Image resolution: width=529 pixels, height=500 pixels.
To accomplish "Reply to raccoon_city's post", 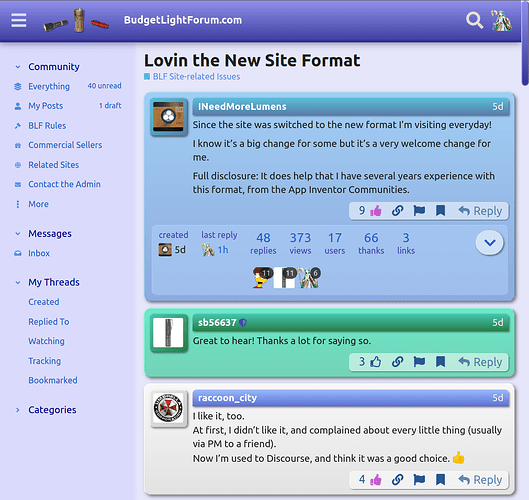I will tap(480, 479).
